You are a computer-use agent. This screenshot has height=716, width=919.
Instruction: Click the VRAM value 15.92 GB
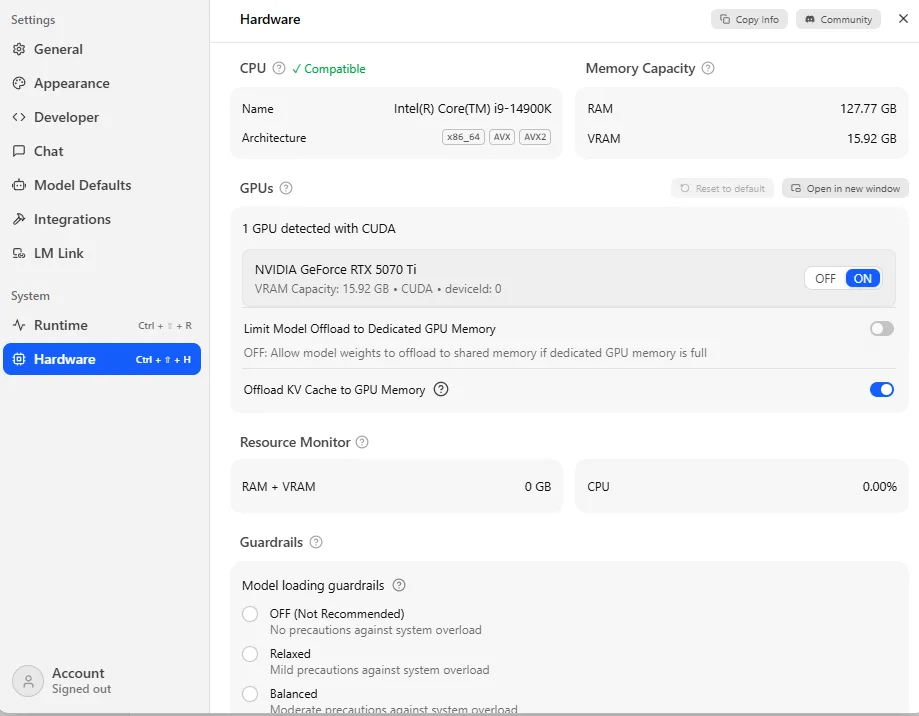(x=872, y=139)
